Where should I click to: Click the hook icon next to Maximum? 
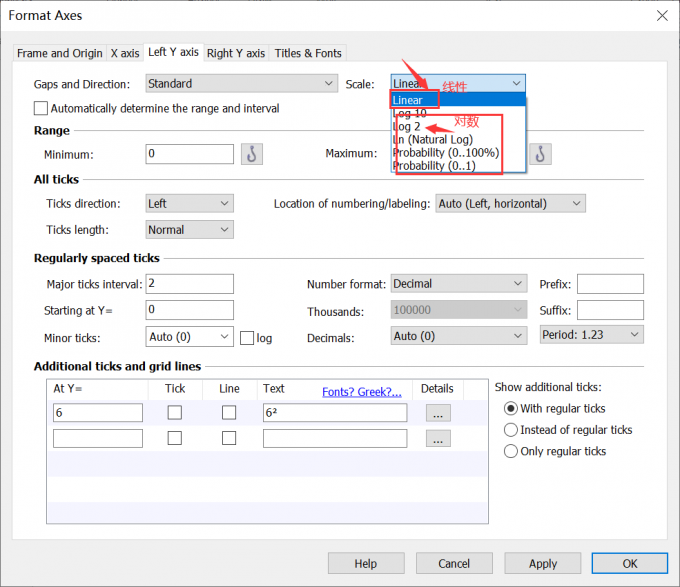click(x=541, y=154)
